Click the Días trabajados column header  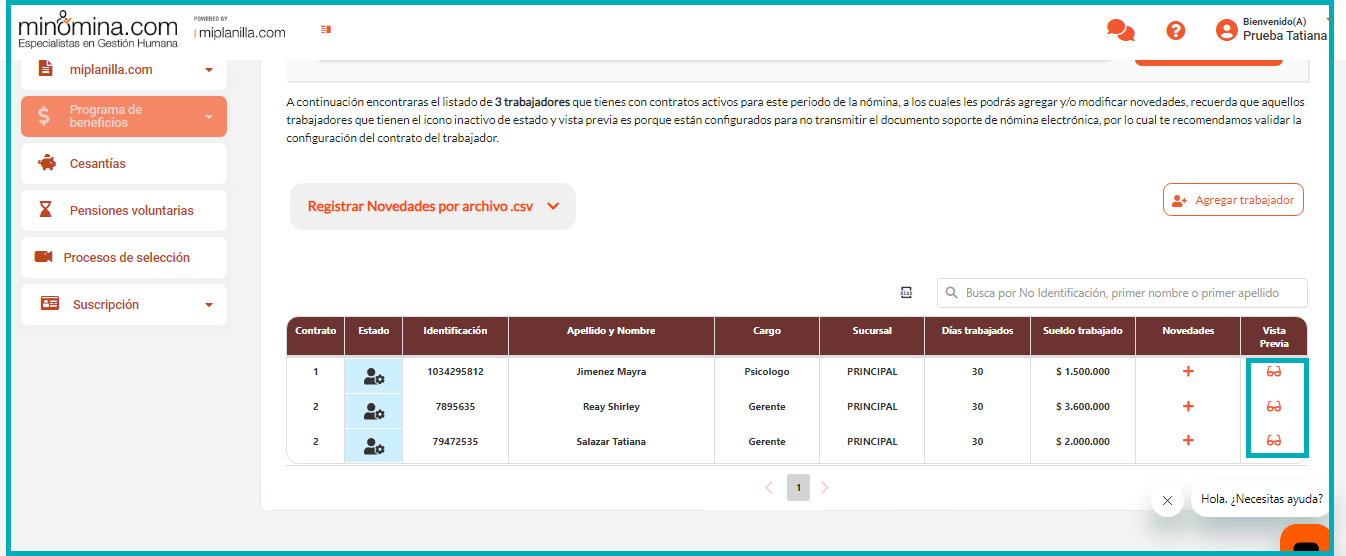pyautogui.click(x=977, y=336)
